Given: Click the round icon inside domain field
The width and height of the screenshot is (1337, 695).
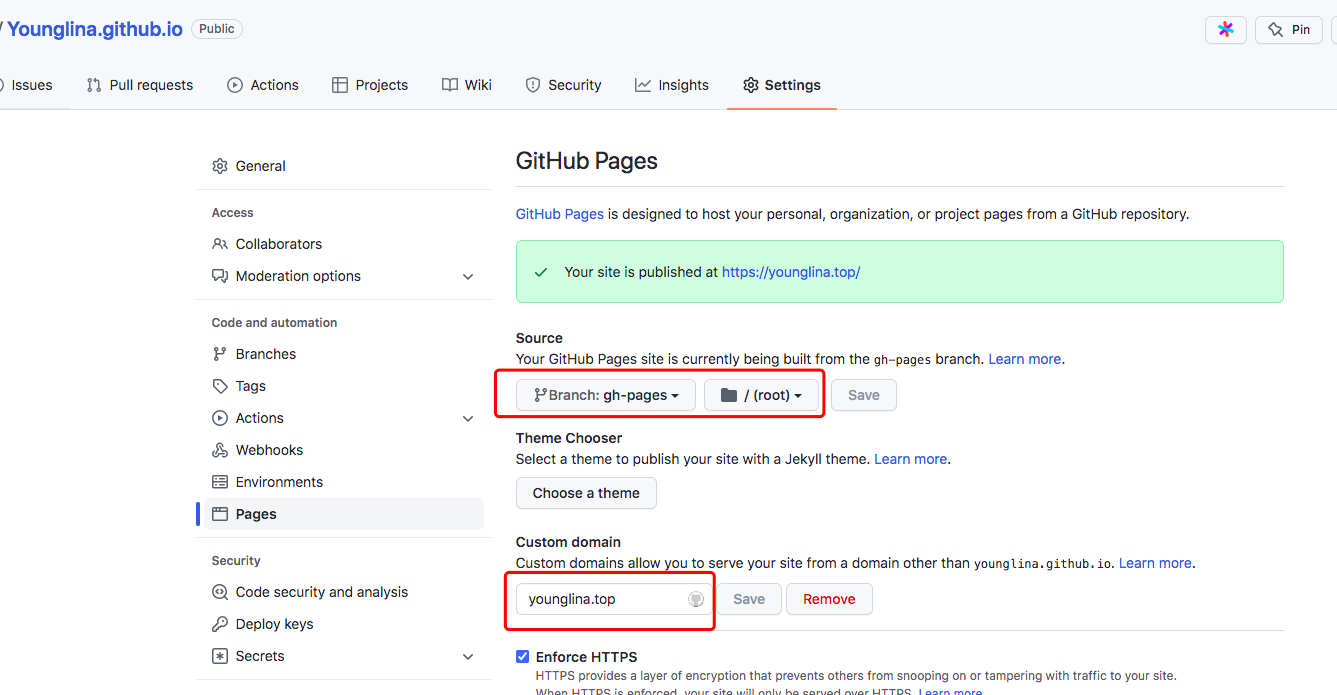Looking at the screenshot, I should 696,599.
